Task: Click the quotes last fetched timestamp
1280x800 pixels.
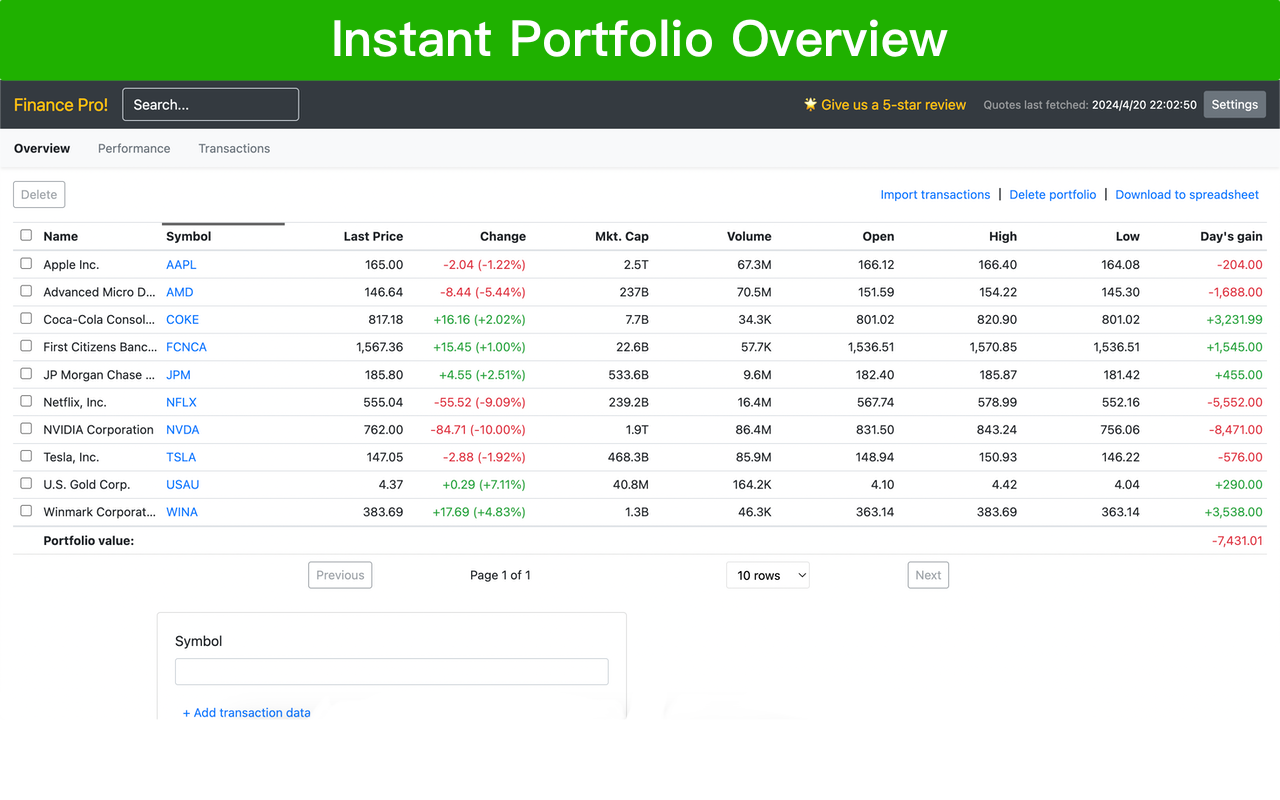Action: pyautogui.click(x=1144, y=104)
